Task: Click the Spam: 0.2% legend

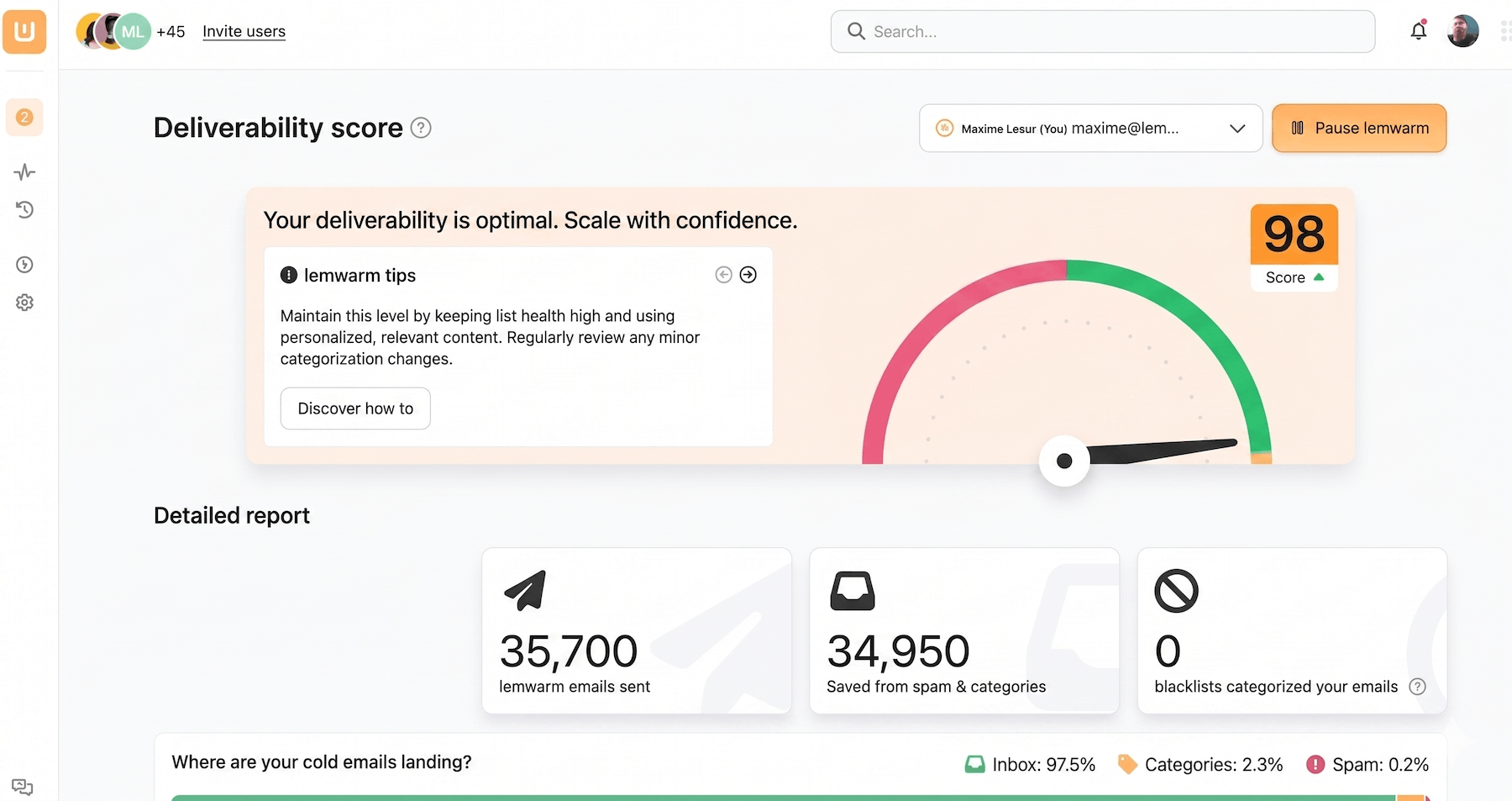Action: pos(1368,765)
